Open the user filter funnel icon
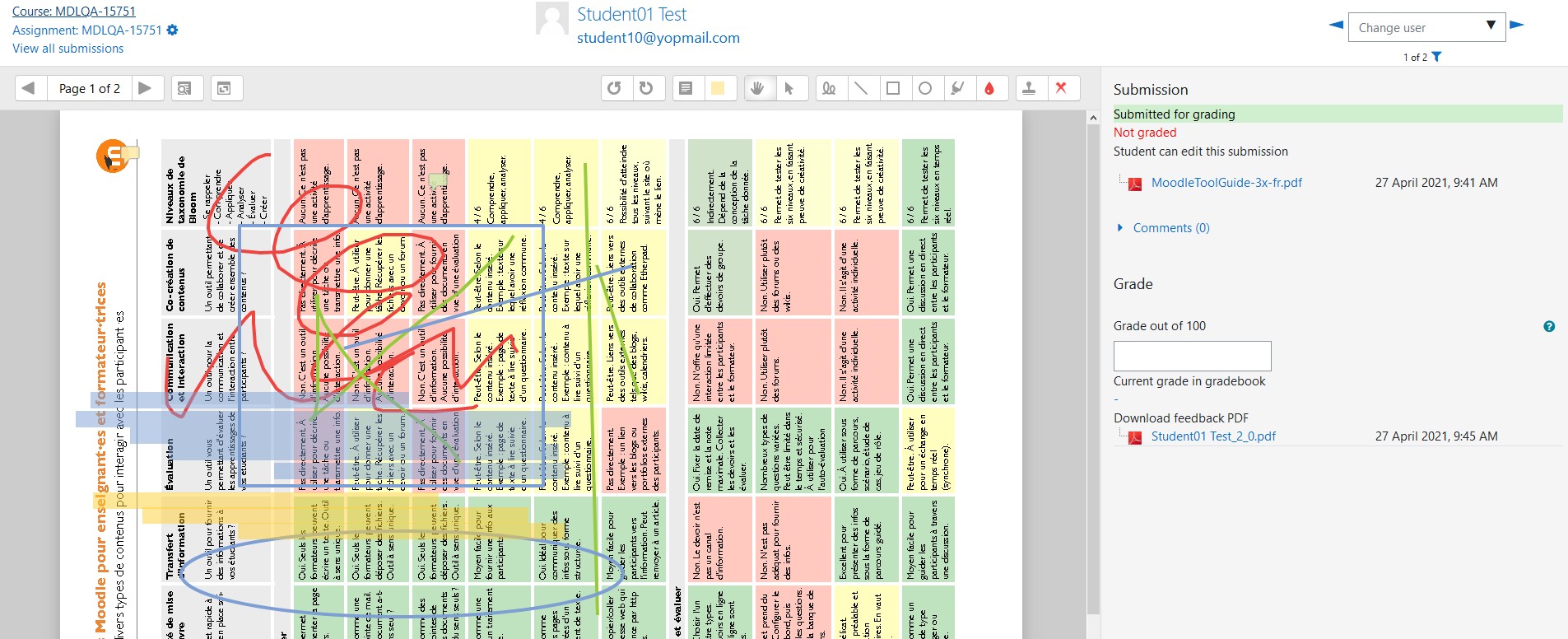 click(x=1437, y=57)
